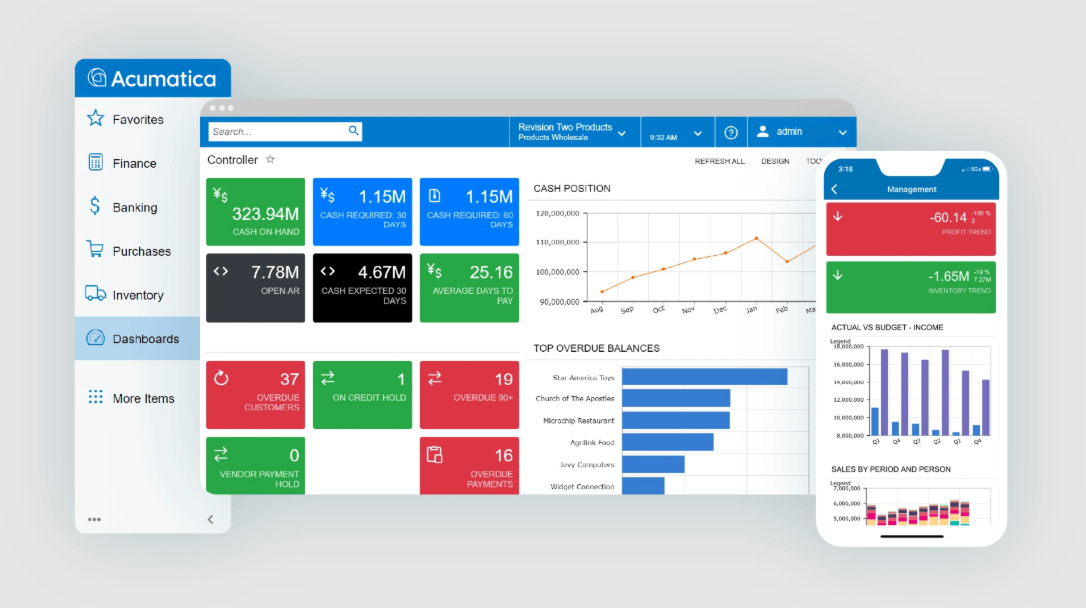1086x608 pixels.
Task: Favorite the Controller dashboard with the star
Action: click(x=270, y=159)
